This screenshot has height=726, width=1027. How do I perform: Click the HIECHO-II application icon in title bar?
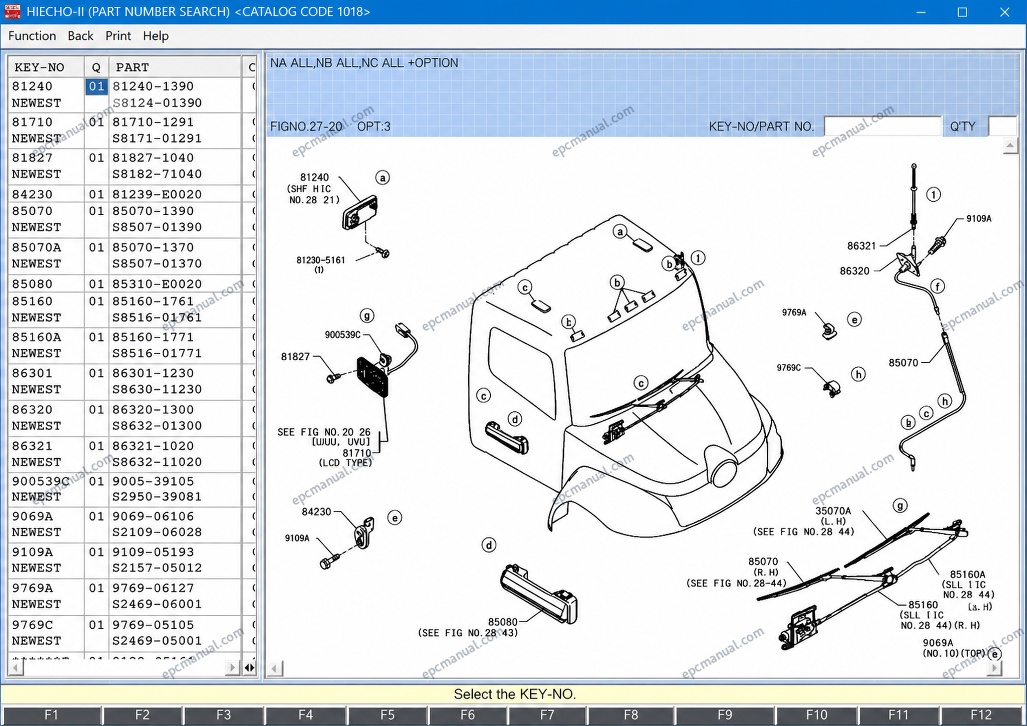pyautogui.click(x=12, y=12)
